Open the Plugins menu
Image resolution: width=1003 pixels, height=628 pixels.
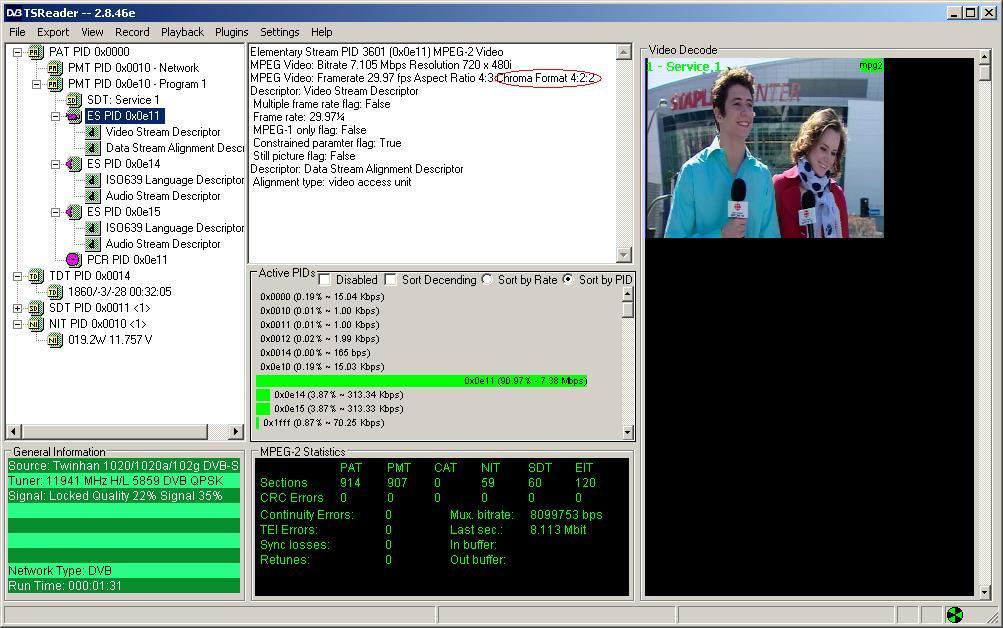tap(231, 32)
